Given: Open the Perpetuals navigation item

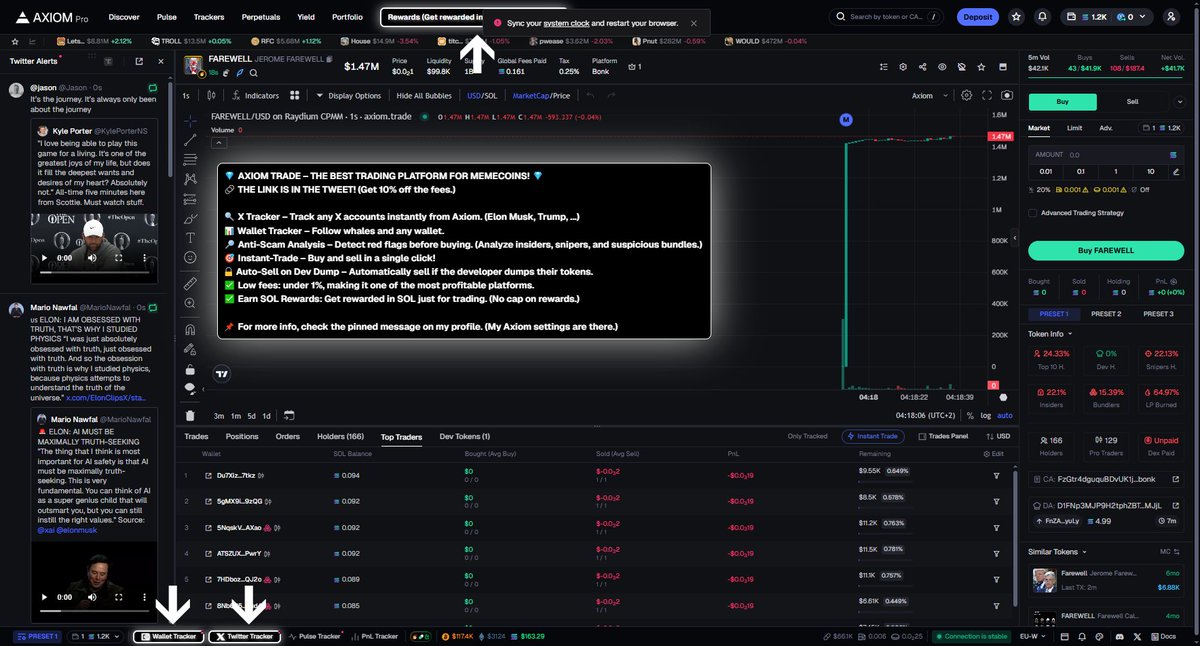Looking at the screenshot, I should click(x=261, y=17).
